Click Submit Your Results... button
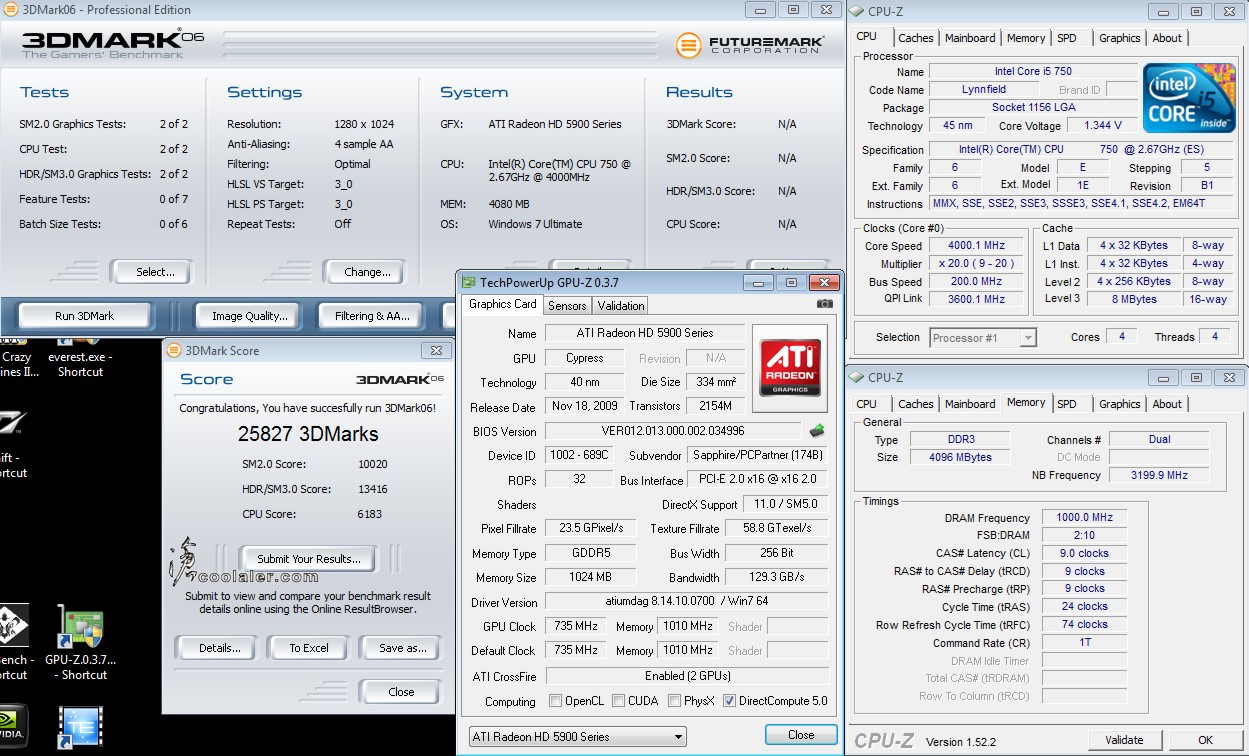This screenshot has height=756, width=1249. point(308,558)
